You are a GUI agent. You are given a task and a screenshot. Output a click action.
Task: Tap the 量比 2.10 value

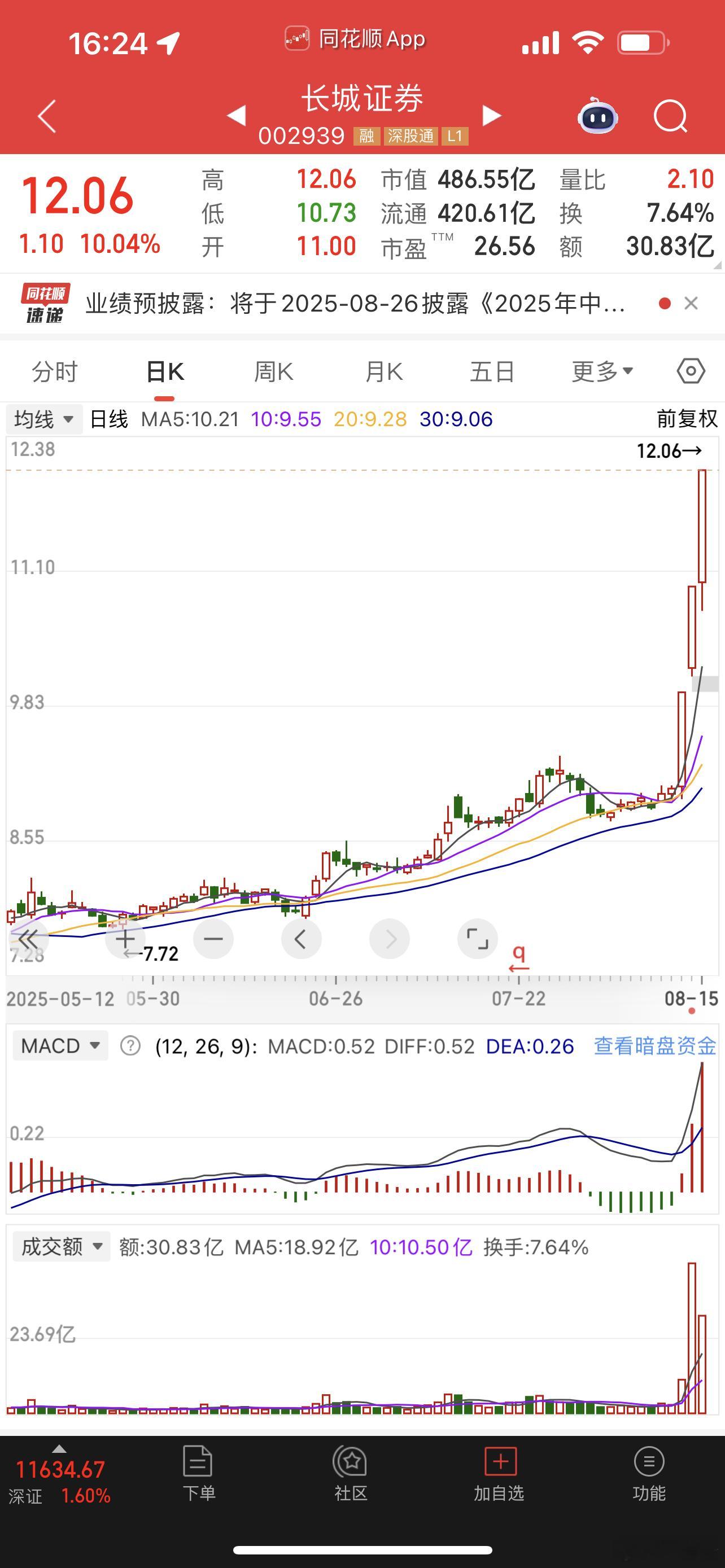(689, 179)
